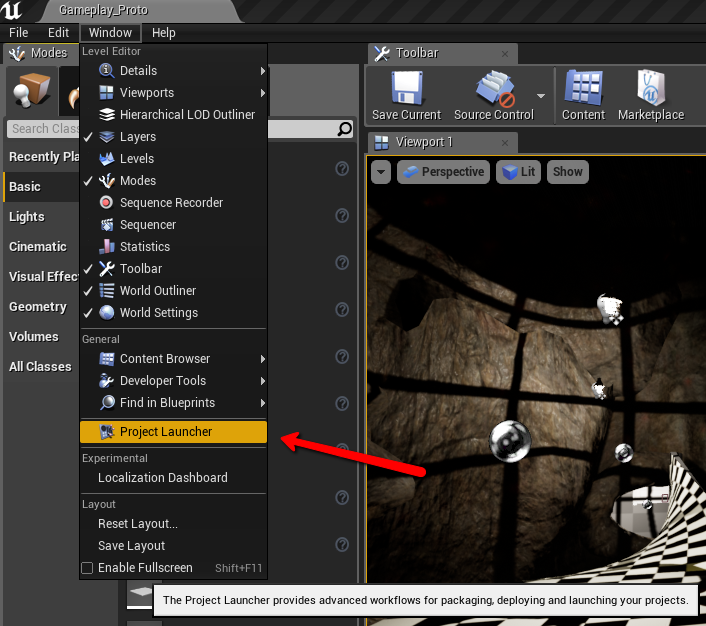Expand the Viewports submenu arrow
Viewport: 706px width, 626px height.
[x=262, y=93]
